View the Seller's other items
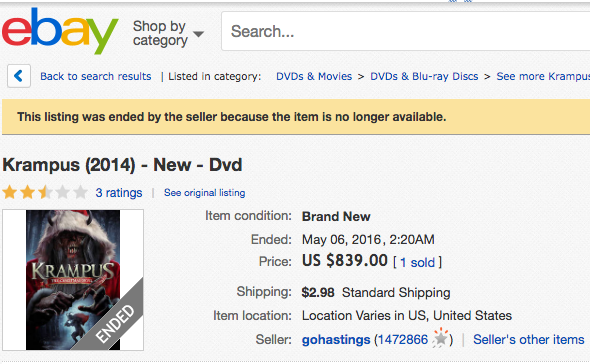The image size is (590, 364). pyautogui.click(x=529, y=340)
